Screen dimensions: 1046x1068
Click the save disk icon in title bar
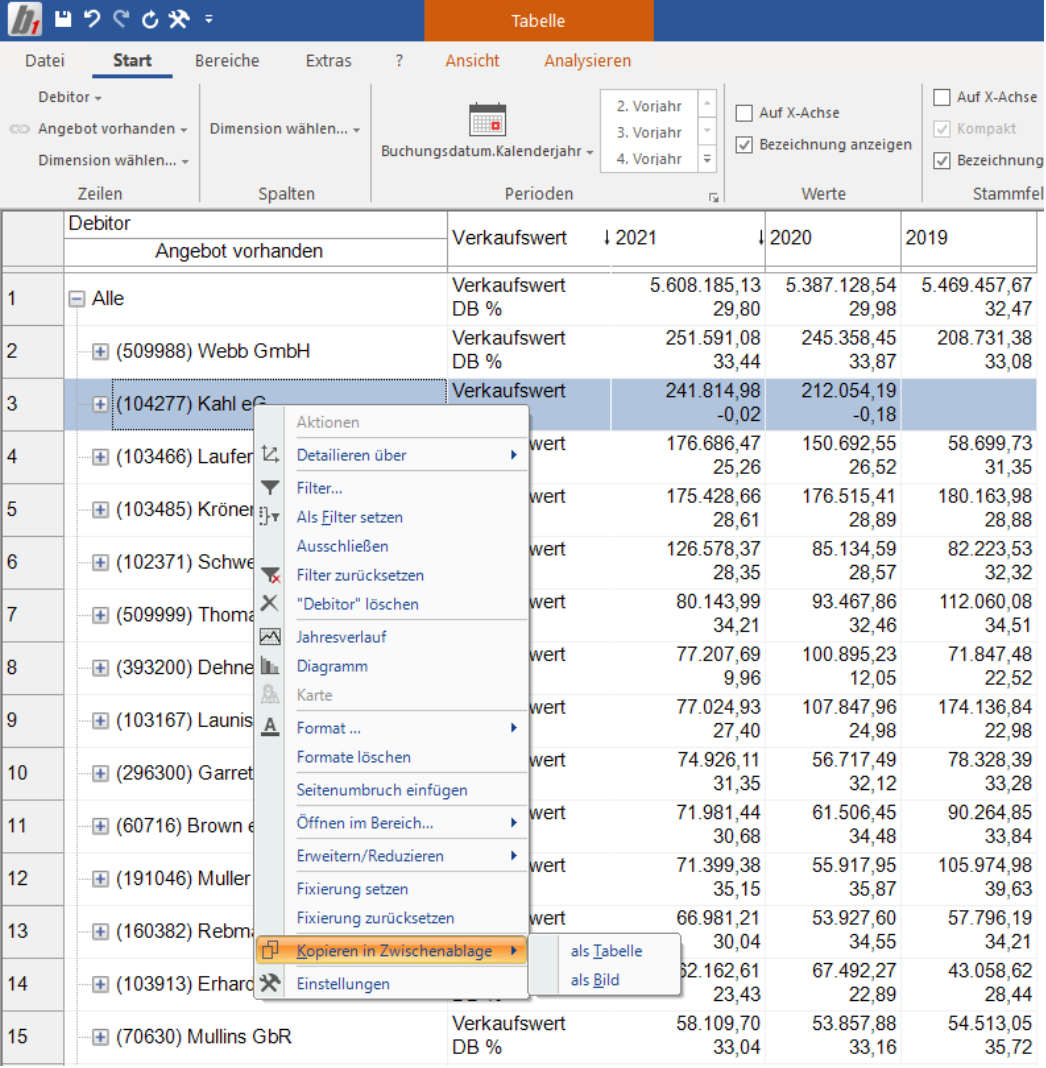coord(63,19)
